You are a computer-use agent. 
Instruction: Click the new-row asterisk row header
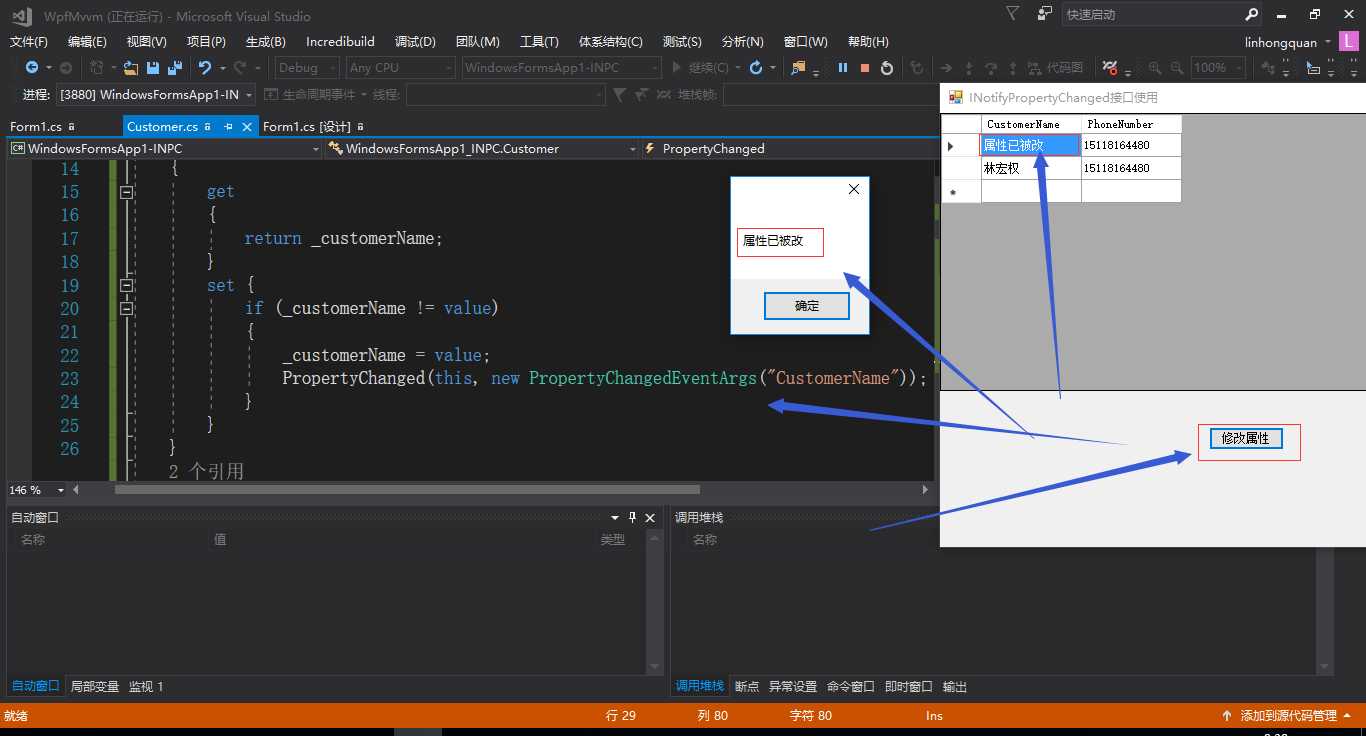(961, 191)
